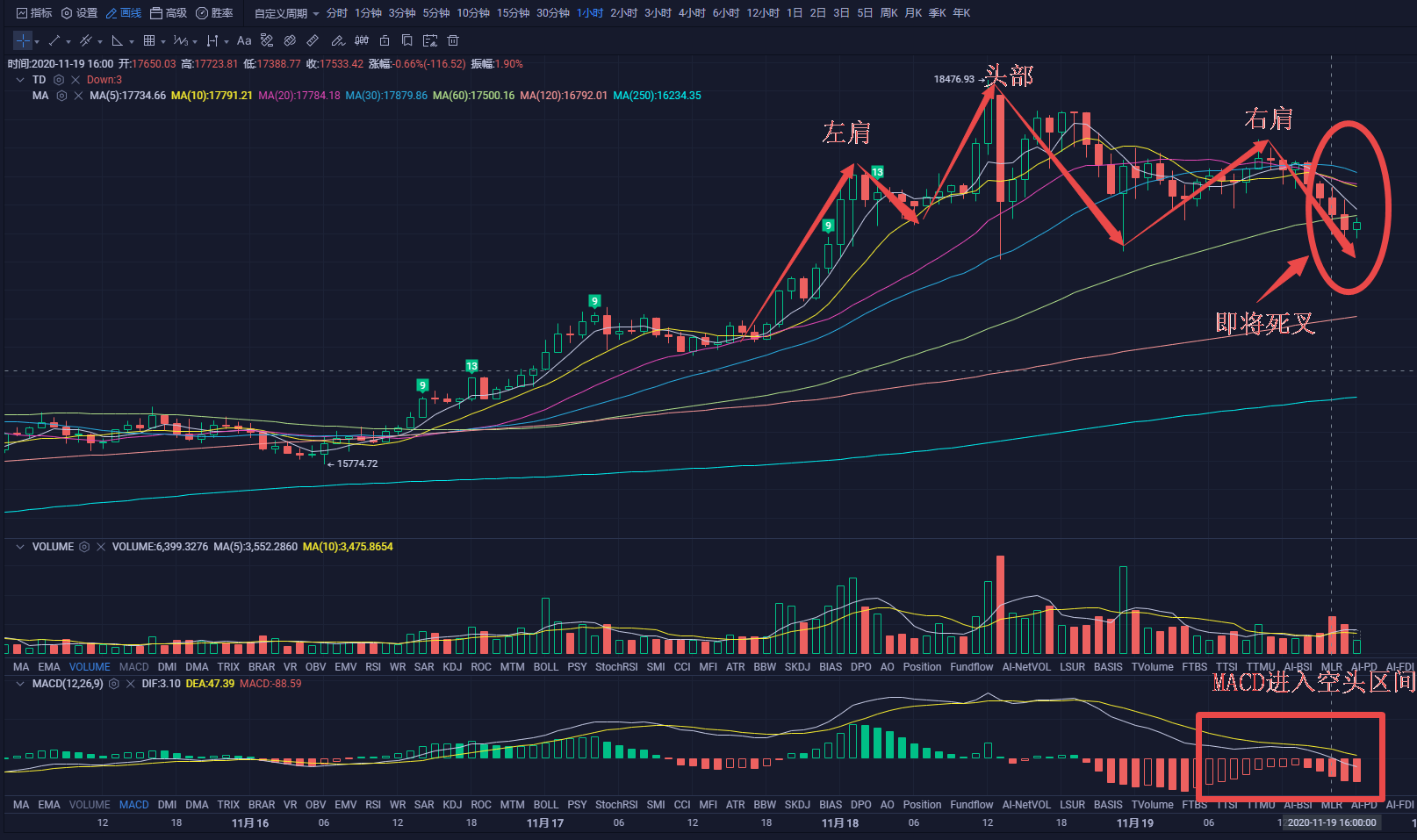Click the MA(250):16234.35 cyan legend value
This screenshot has width=1417, height=840.
tap(657, 96)
